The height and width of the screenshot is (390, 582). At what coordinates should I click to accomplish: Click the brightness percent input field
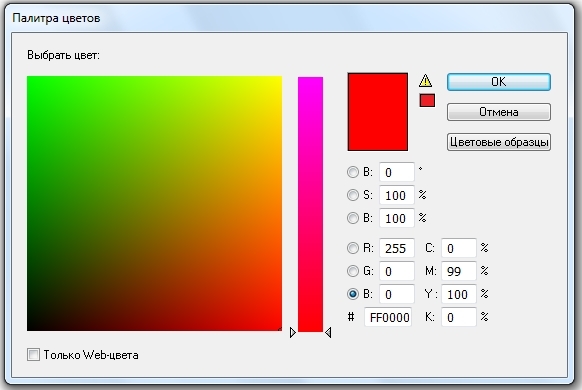click(397, 218)
